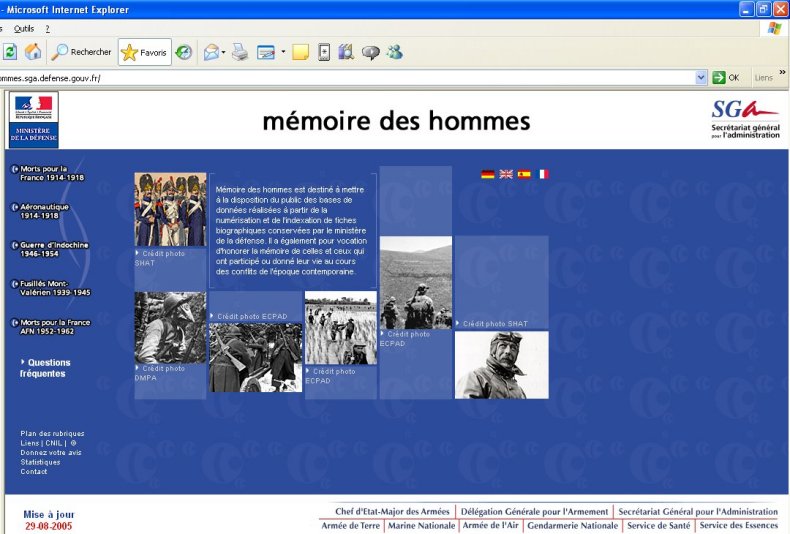This screenshot has height=534, width=790.
Task: Click the Napoleonic grenadiers thumbnail
Action: coord(170,209)
